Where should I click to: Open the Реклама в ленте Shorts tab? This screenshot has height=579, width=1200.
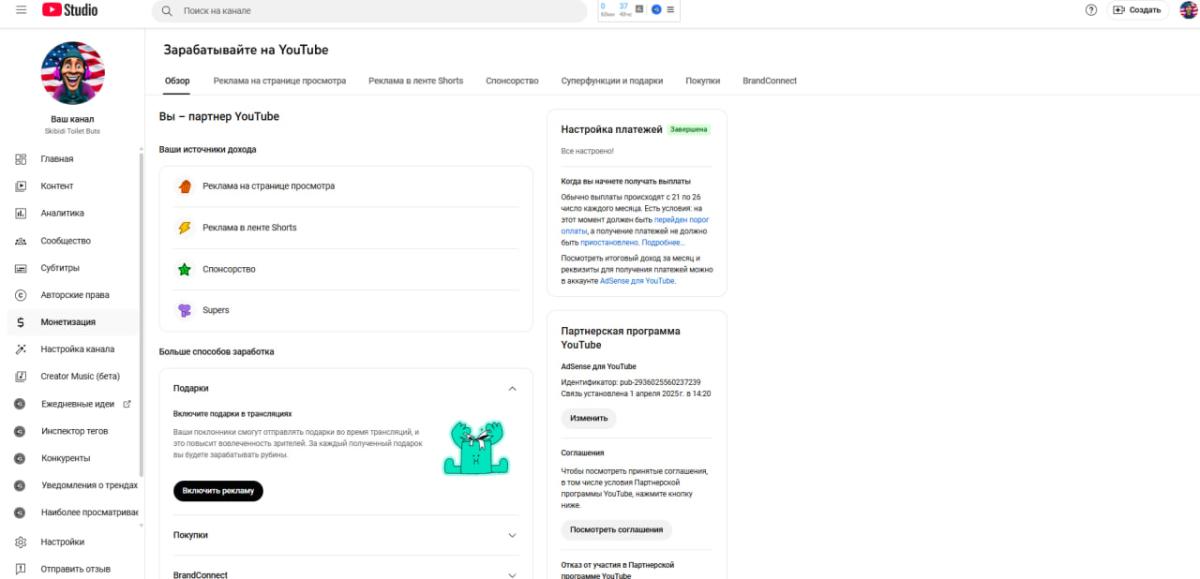point(416,81)
